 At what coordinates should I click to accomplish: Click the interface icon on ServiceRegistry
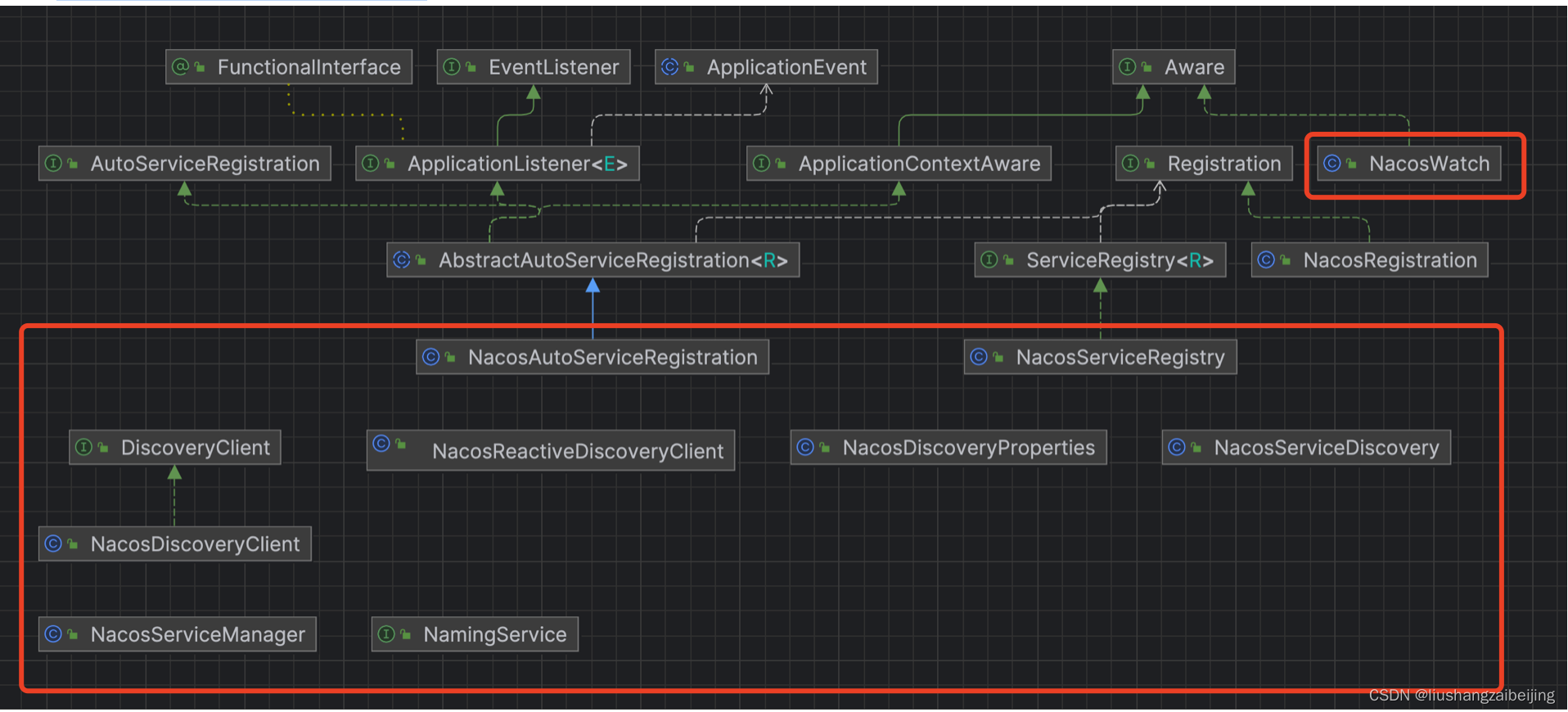[989, 259]
